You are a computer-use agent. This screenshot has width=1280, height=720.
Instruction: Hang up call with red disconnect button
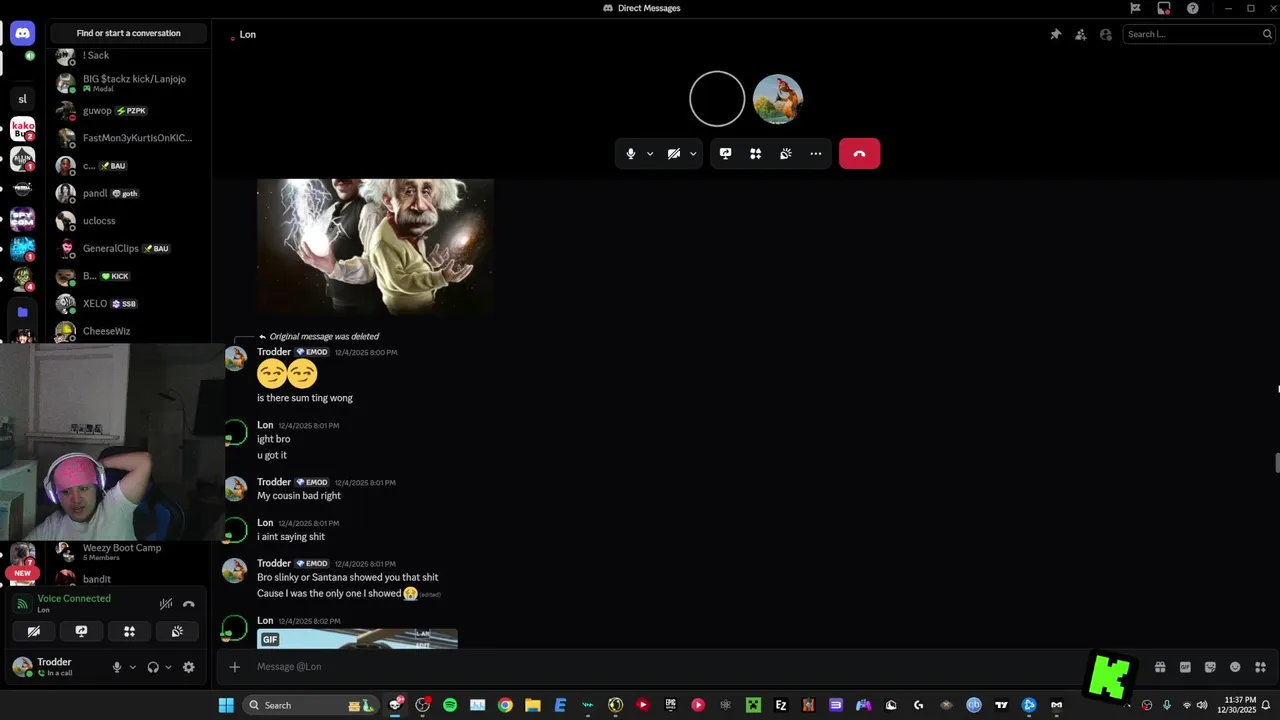point(859,154)
